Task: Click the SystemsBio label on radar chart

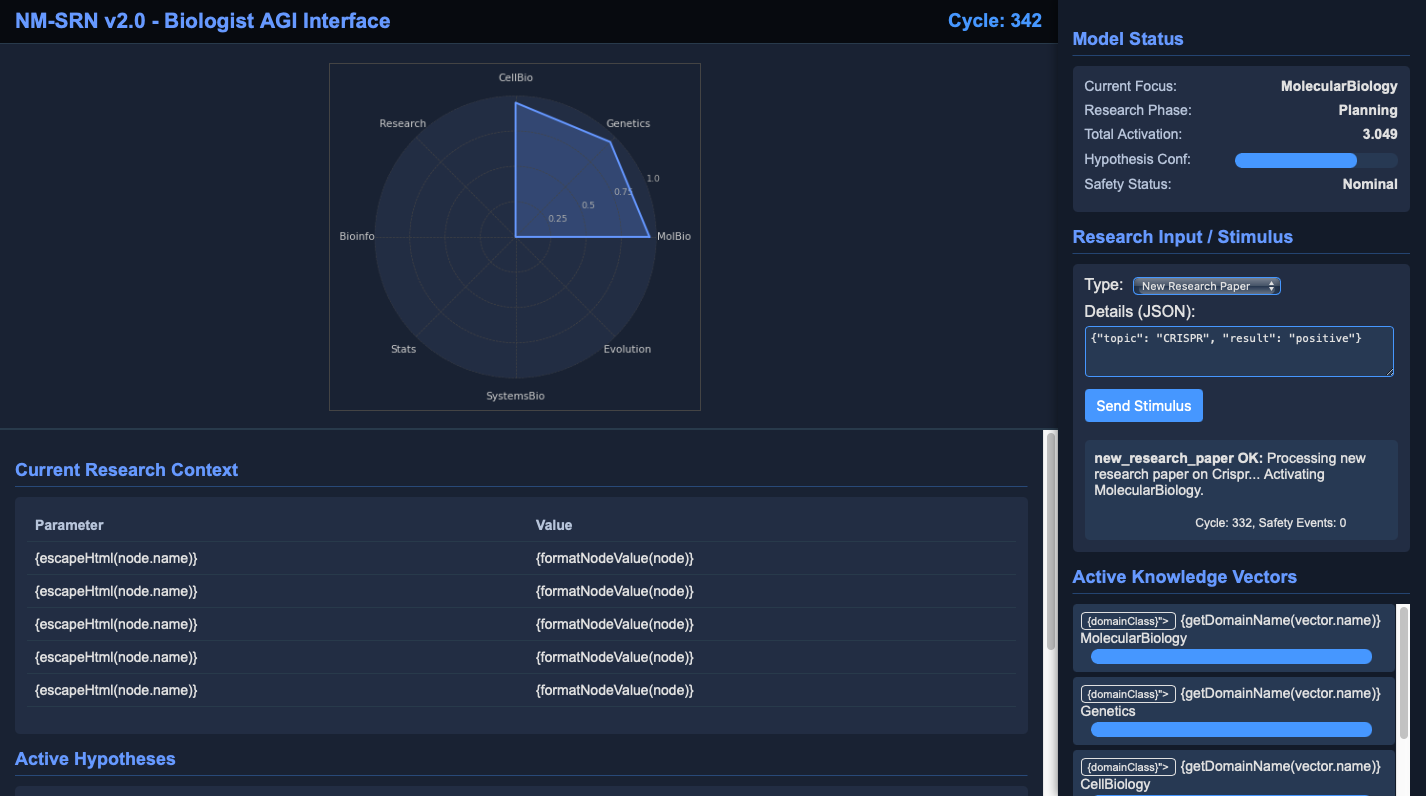Action: [x=515, y=396]
